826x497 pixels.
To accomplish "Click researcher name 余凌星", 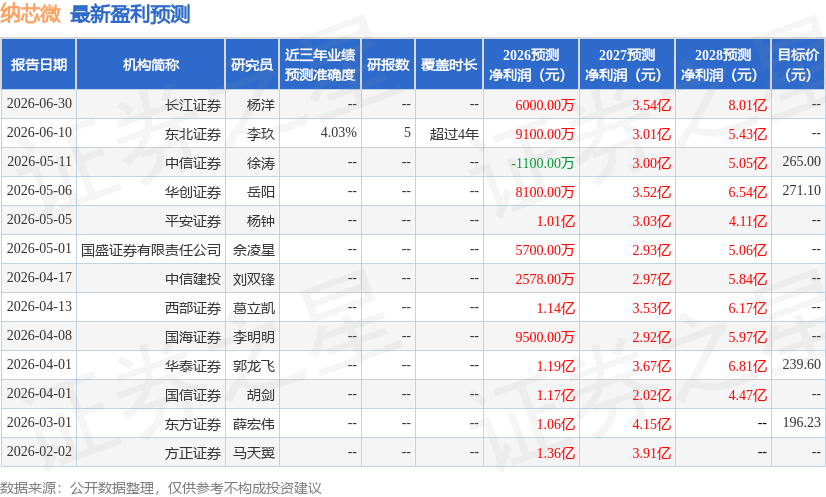I will [254, 250].
